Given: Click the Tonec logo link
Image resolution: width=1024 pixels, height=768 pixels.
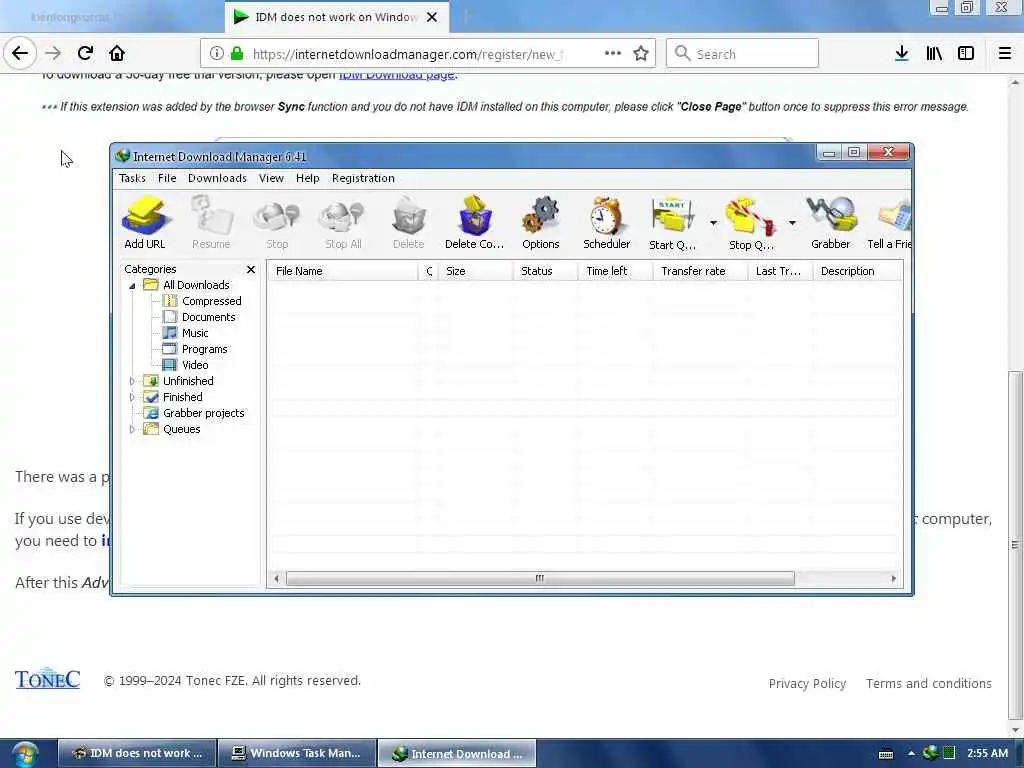Looking at the screenshot, I should [48, 679].
